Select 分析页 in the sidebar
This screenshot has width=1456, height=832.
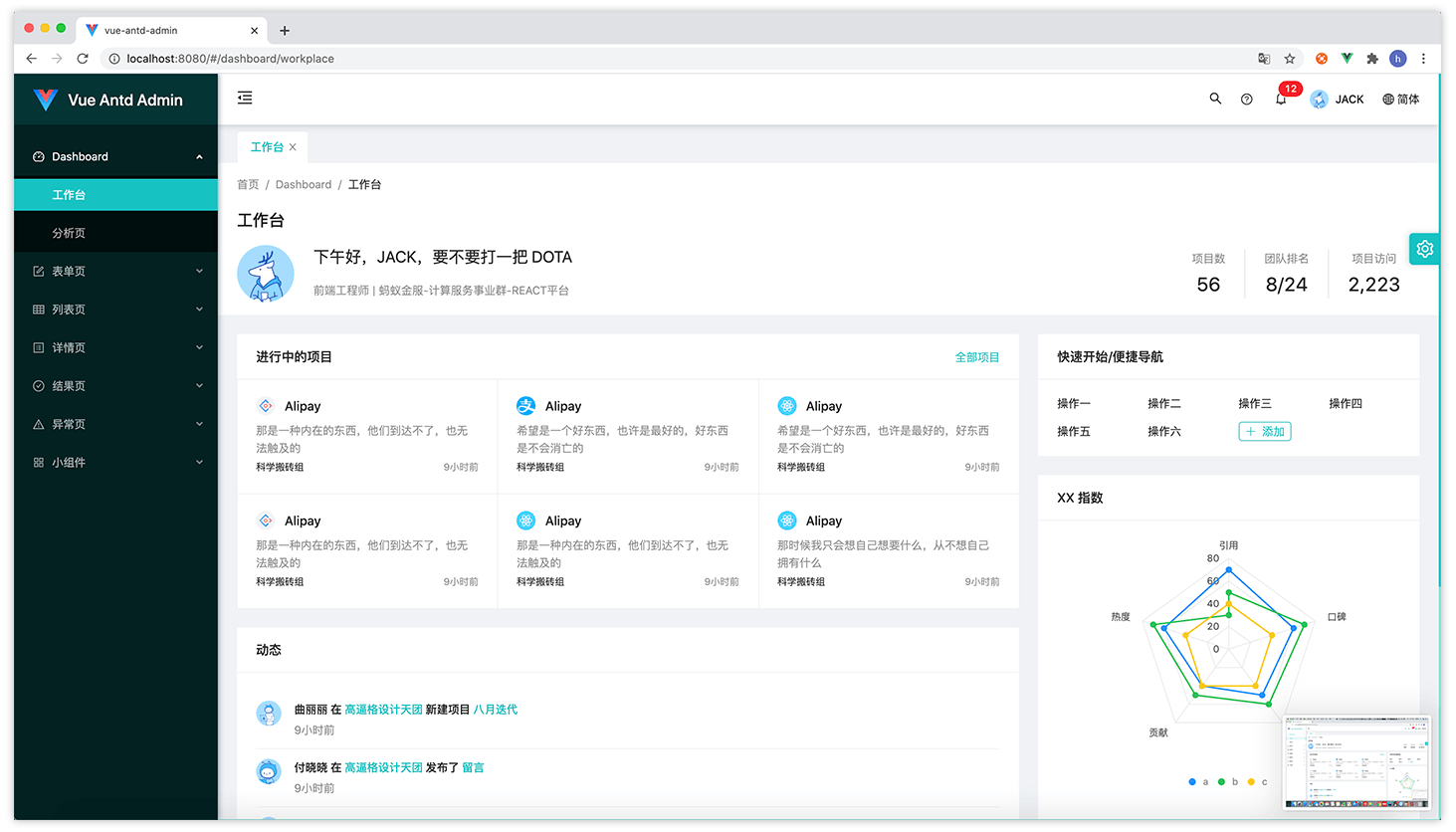[69, 233]
